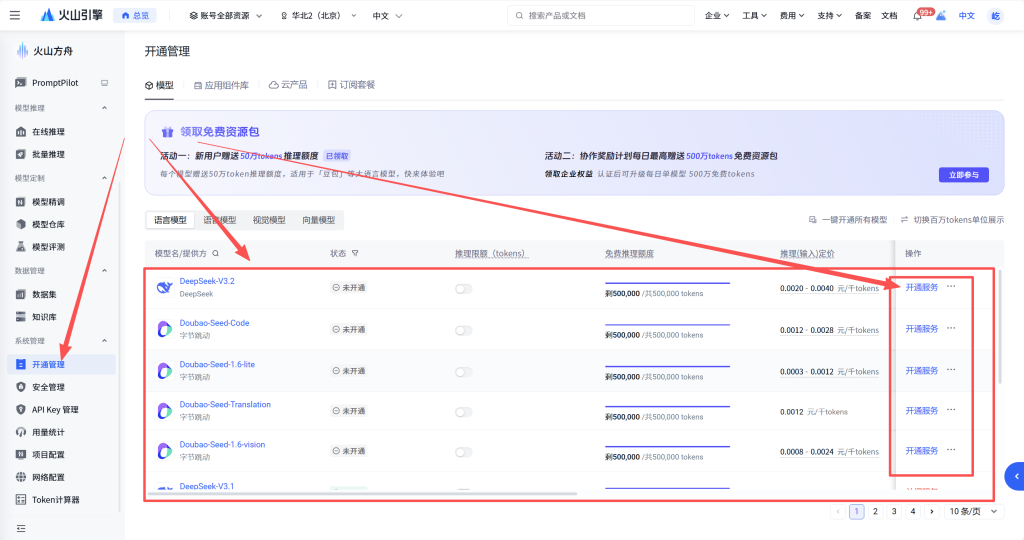Screen dimensions: 1024x540
Task: Switch to the 应用组件库 tab
Action: coord(220,85)
